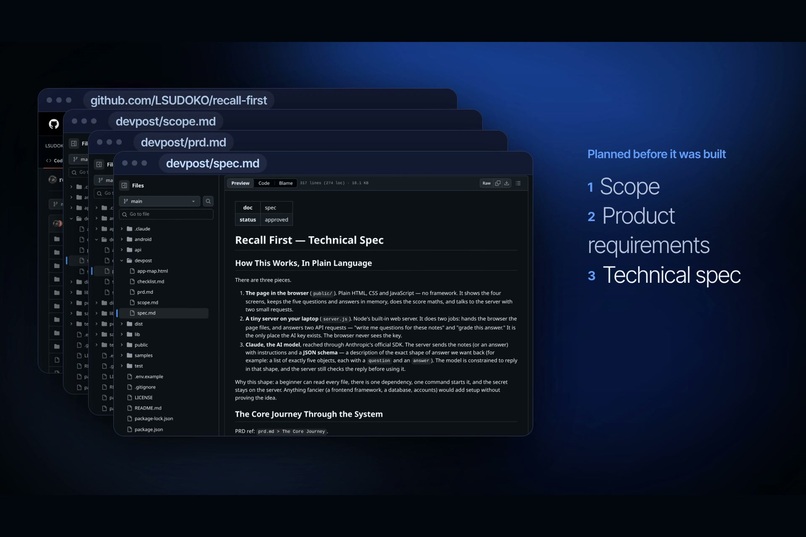This screenshot has height=537, width=806.
Task: Click the 'approved' status table cell
Action: tap(277, 220)
